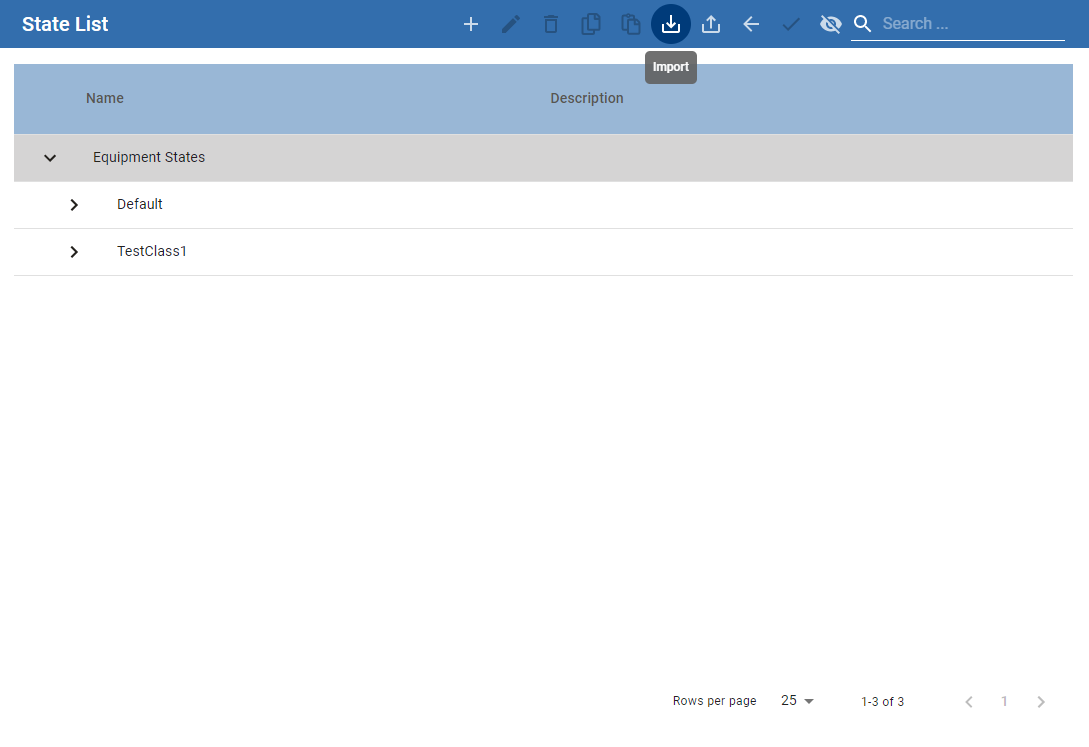Screen dimensions: 1089x747
Task: Collapse the Equipment States group chevron
Action: point(50,158)
